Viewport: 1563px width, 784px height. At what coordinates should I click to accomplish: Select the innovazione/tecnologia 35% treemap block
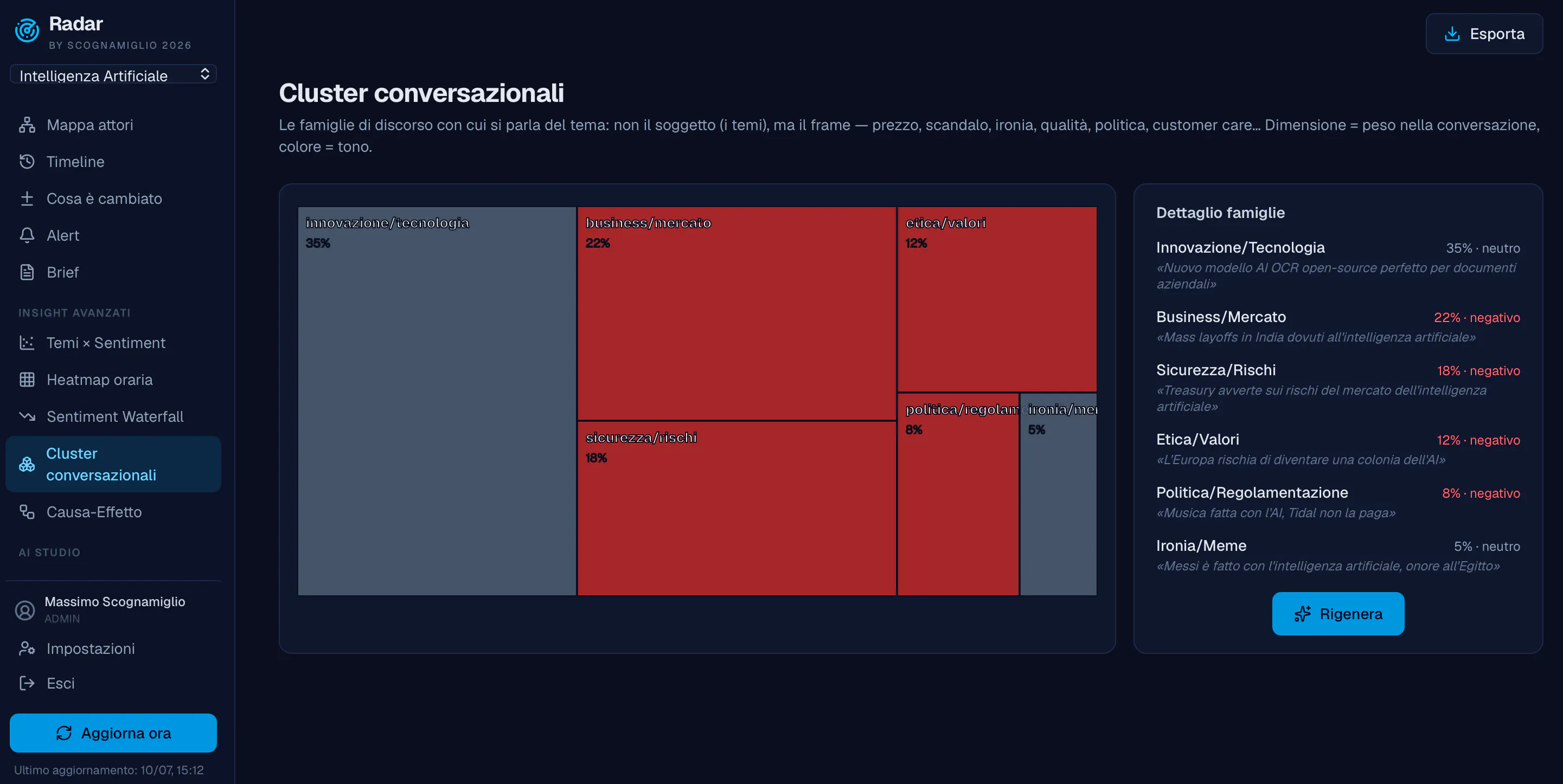437,401
